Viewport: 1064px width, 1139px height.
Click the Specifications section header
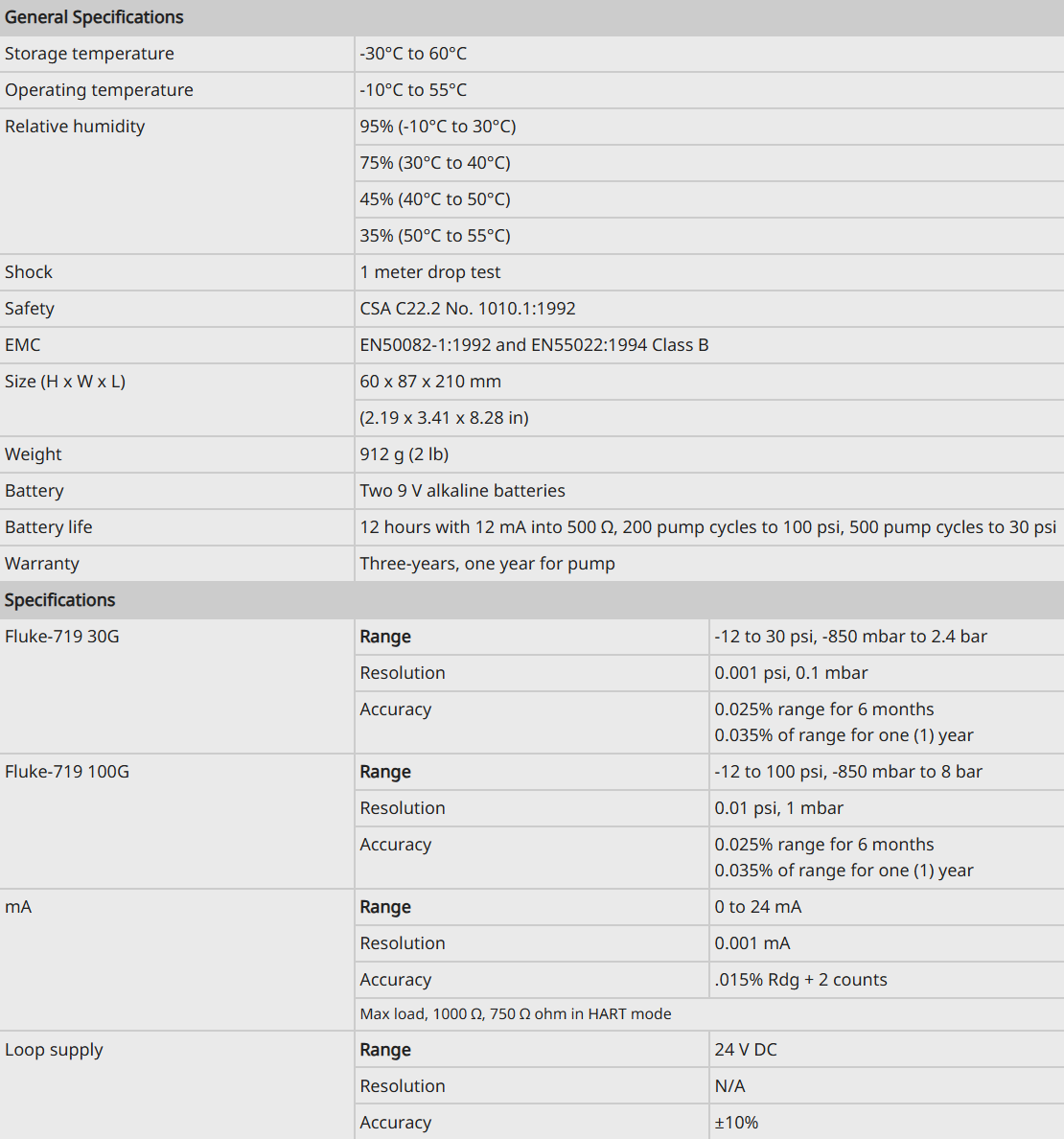tap(60, 600)
